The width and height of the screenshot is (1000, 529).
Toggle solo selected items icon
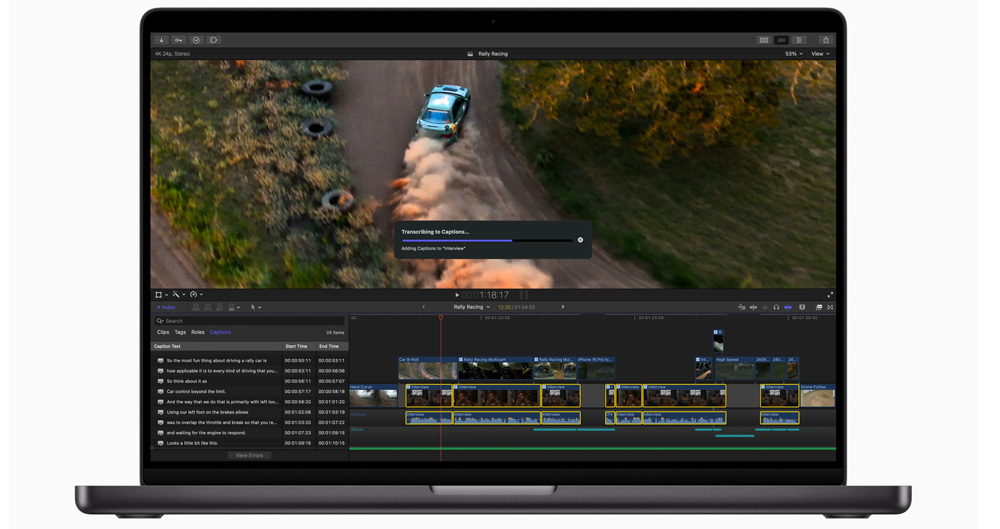(x=765, y=308)
